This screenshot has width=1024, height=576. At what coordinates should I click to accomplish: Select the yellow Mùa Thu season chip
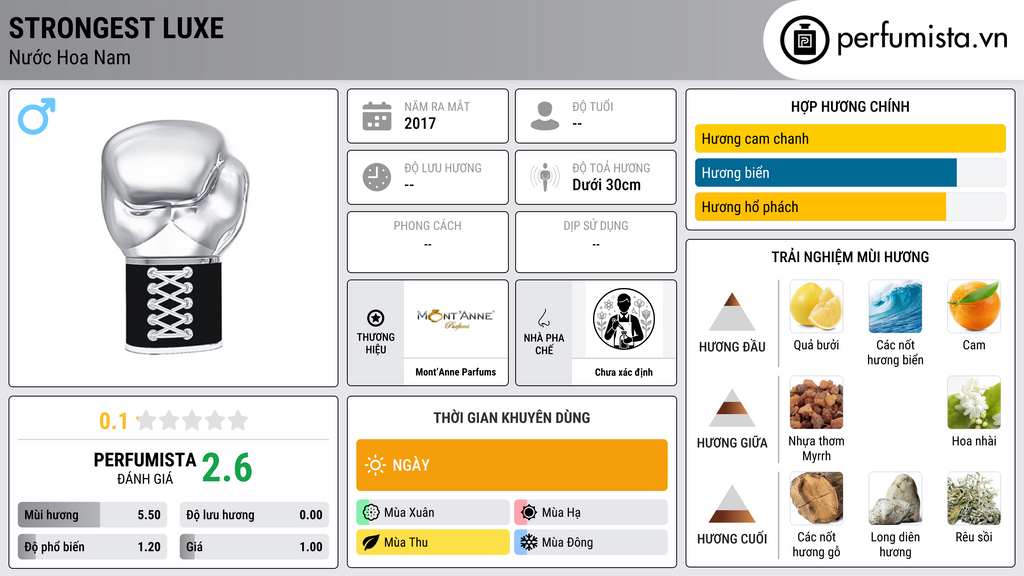[x=432, y=542]
